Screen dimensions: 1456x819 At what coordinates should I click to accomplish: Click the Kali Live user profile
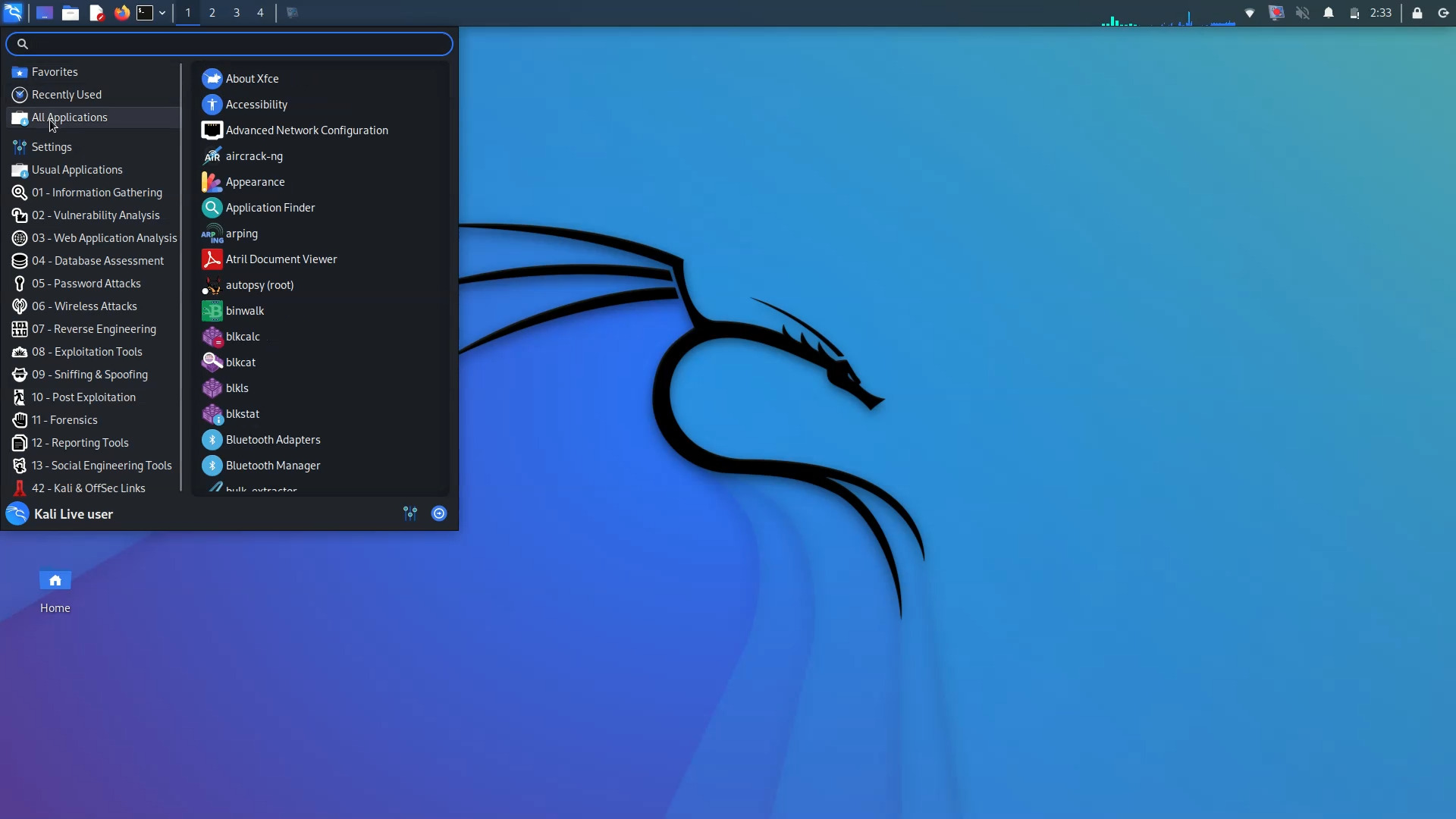59,514
